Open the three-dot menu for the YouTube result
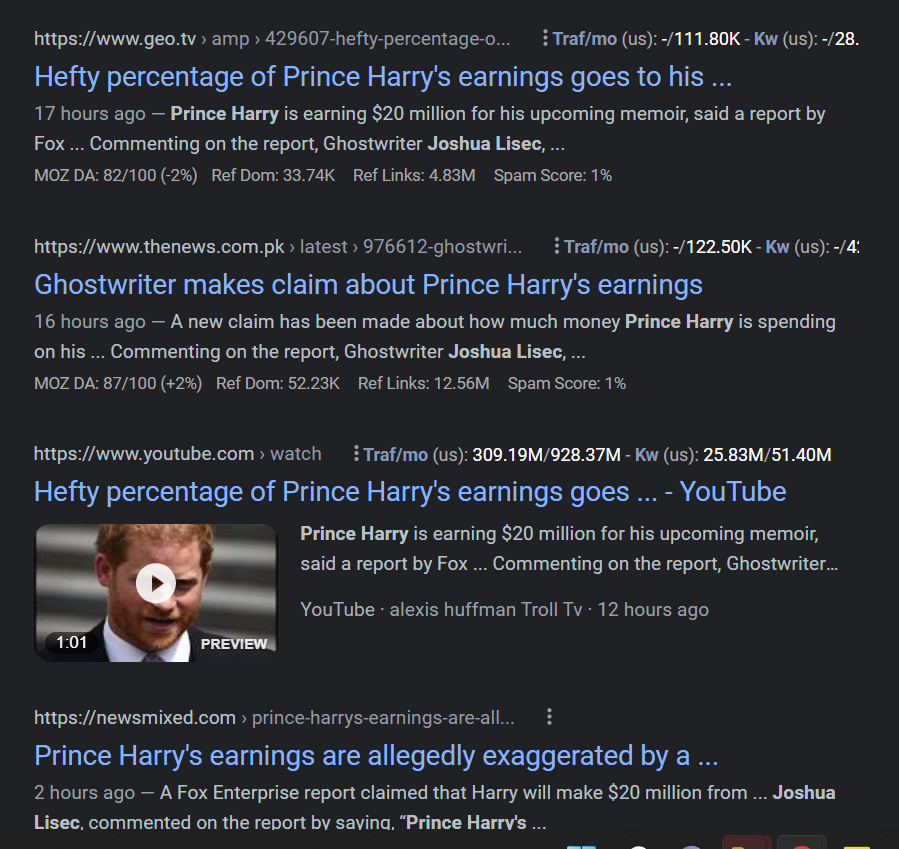Screen dimensions: 899x849 pyautogui.click(x=356, y=454)
